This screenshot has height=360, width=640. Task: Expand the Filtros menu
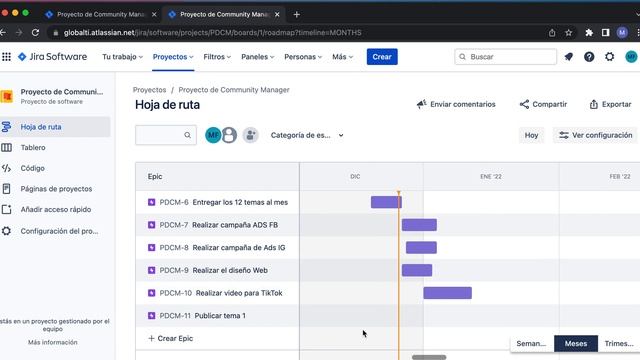(x=217, y=57)
